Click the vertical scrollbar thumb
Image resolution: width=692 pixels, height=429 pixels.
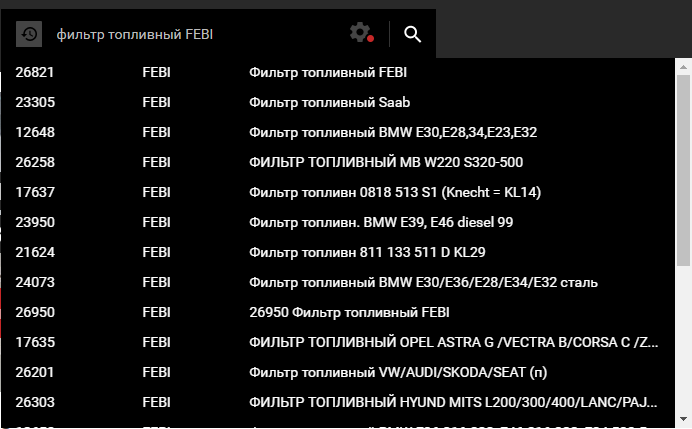[683, 170]
